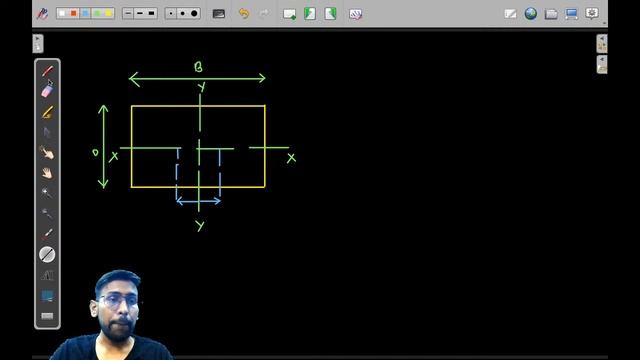Select the Zoom out tool
Image resolution: width=640 pixels, height=360 pixels.
[47, 213]
